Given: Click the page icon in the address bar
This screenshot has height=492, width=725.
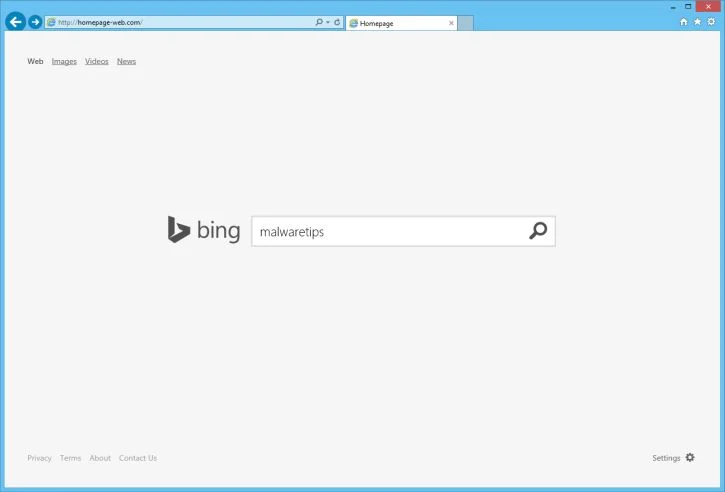Looking at the screenshot, I should [51, 22].
